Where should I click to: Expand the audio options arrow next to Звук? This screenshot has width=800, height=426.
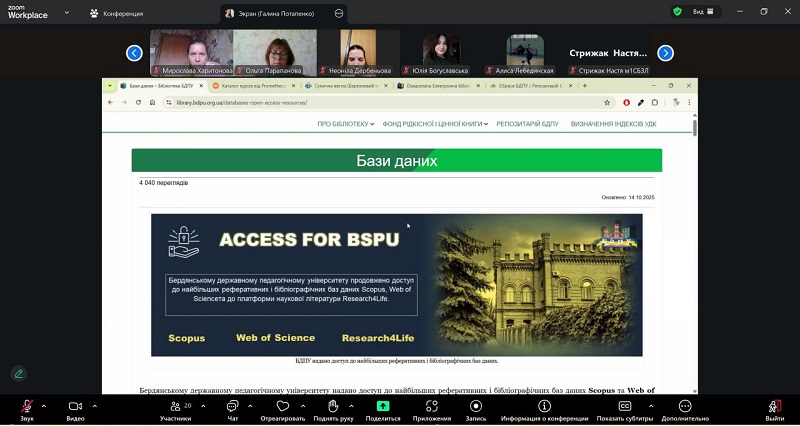(x=46, y=405)
